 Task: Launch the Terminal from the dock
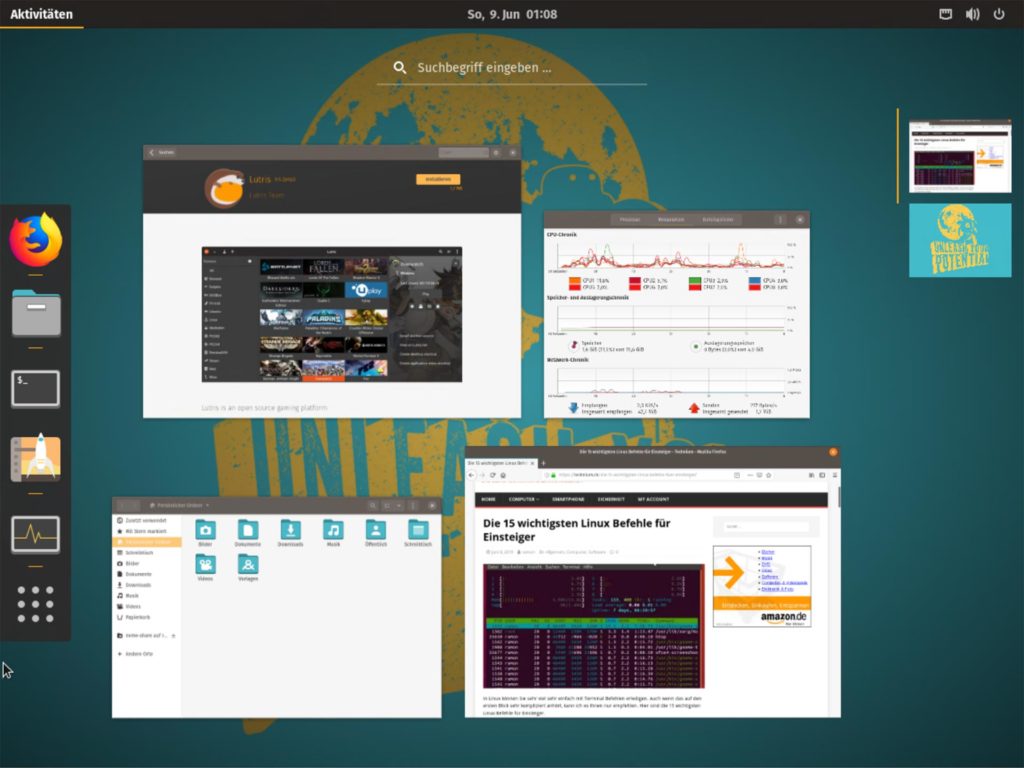point(35,388)
